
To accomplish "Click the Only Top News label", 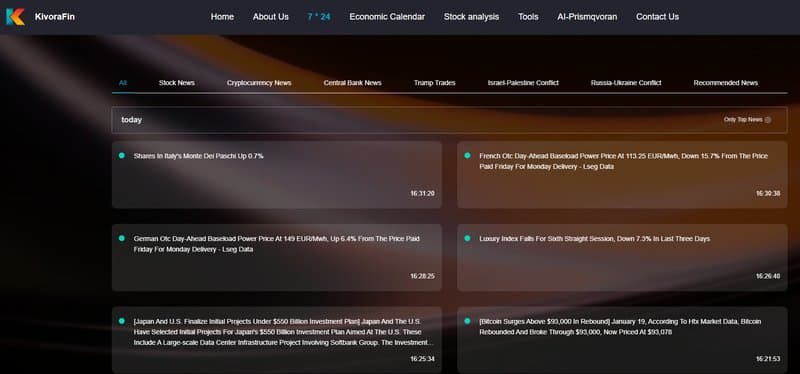I will (x=743, y=119).
